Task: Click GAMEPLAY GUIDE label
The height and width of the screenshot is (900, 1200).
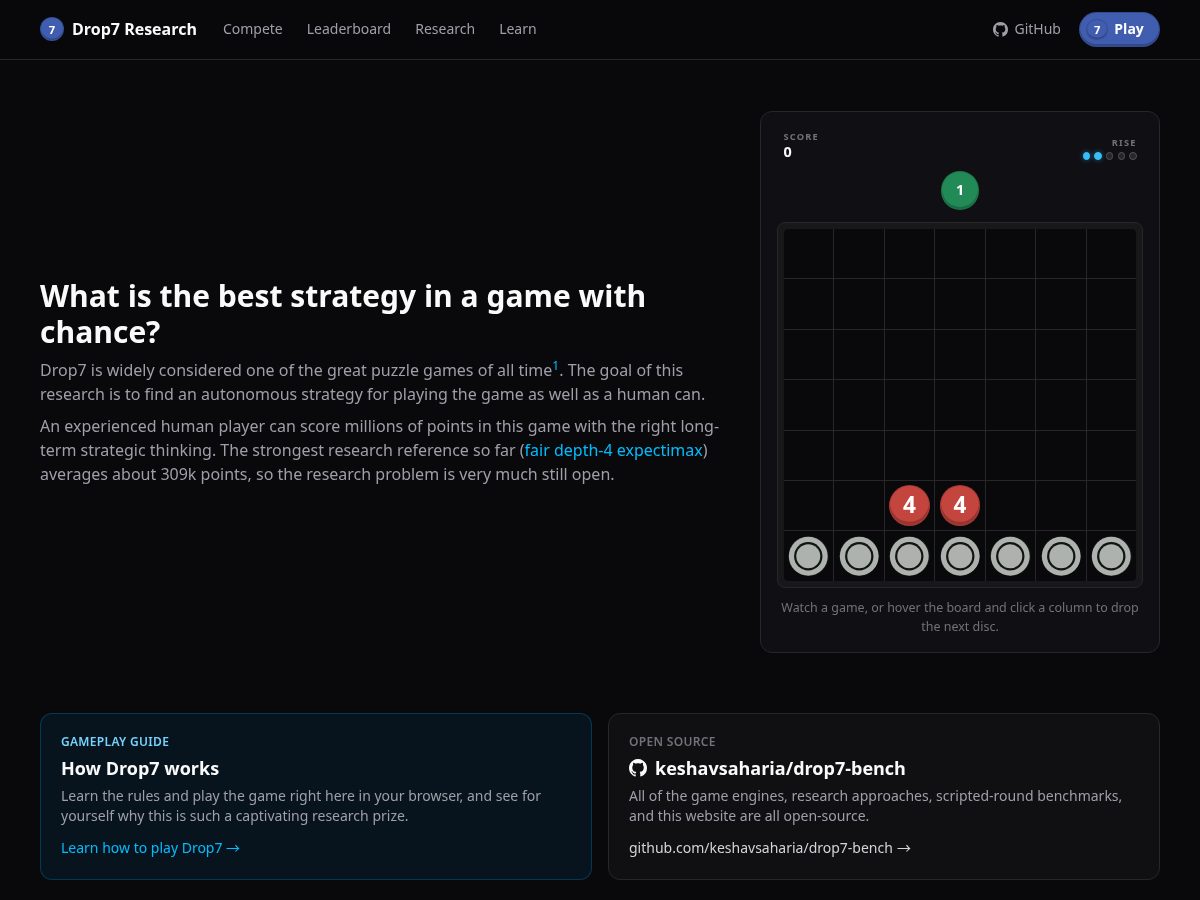Action: point(115,741)
